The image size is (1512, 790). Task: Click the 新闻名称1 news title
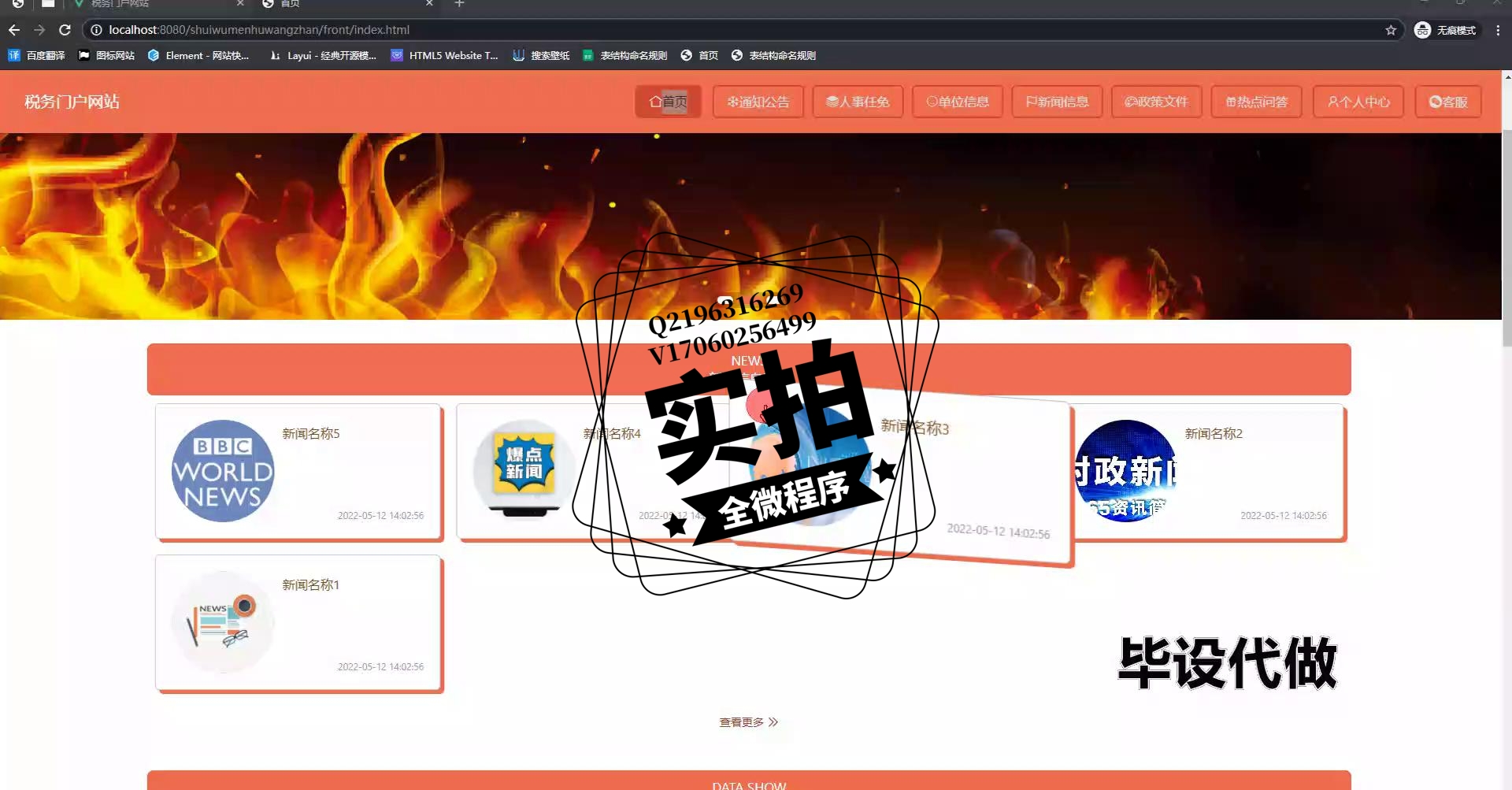(x=311, y=585)
